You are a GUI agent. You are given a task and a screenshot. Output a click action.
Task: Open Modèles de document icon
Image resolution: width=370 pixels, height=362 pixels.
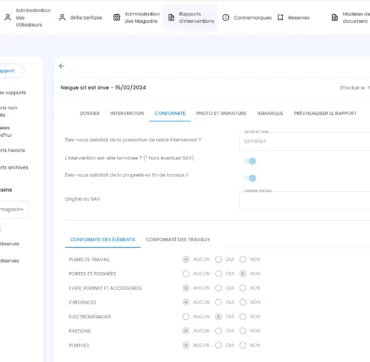pos(335,18)
